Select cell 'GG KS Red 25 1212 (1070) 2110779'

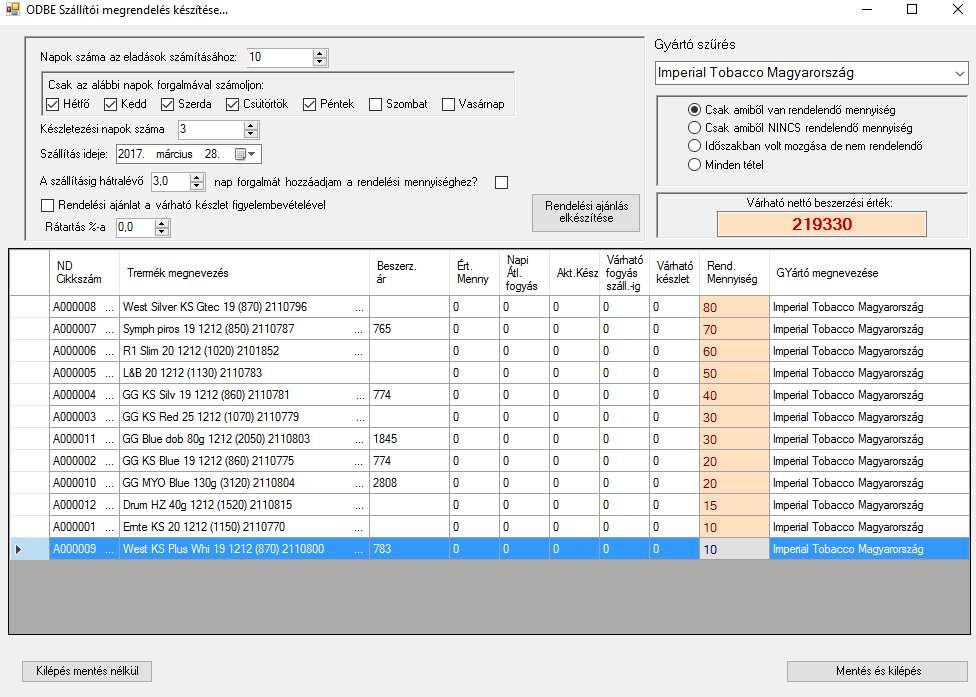pos(244,417)
